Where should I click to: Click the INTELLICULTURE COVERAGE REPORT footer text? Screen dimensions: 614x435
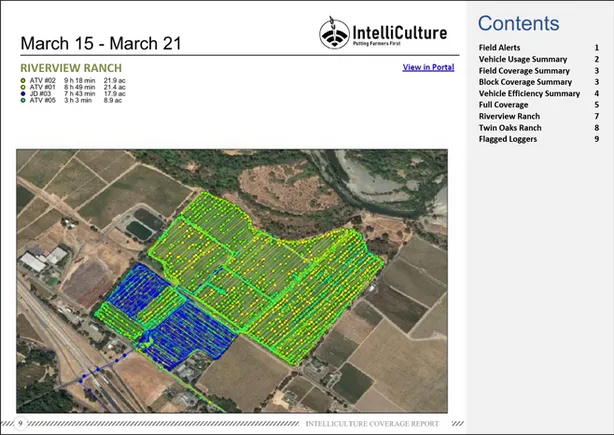click(372, 424)
